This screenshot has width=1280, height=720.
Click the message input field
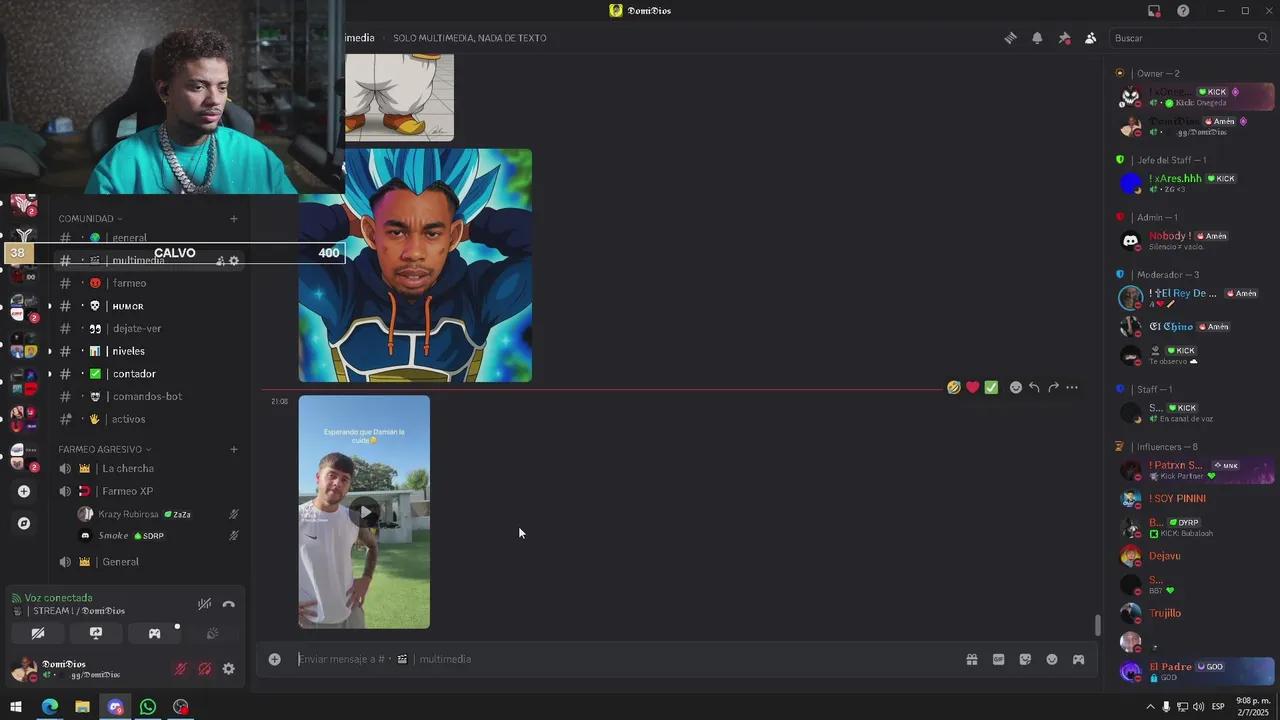(620, 659)
